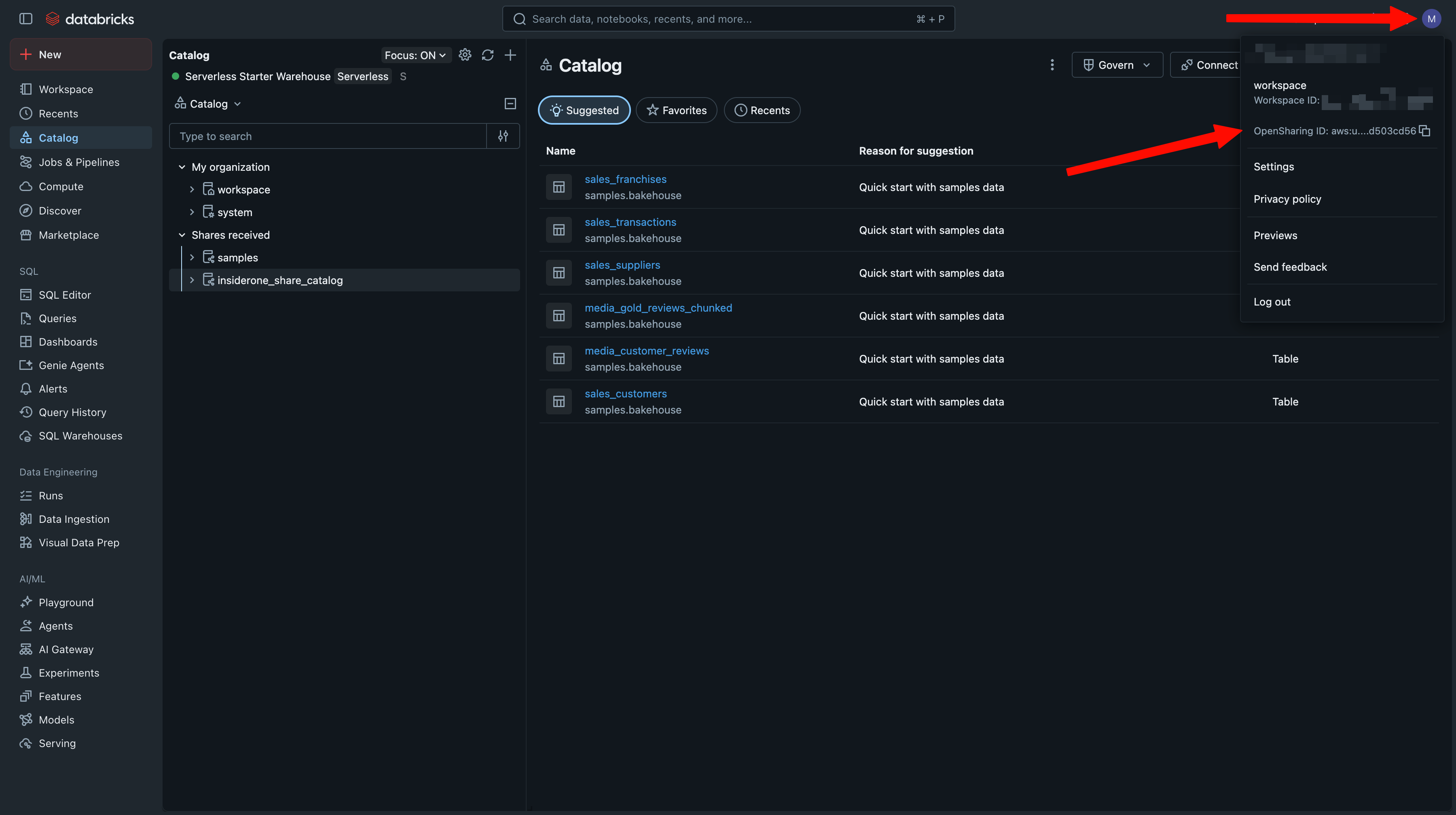
Task: Choose Send feedback in user menu
Action: [1341, 267]
